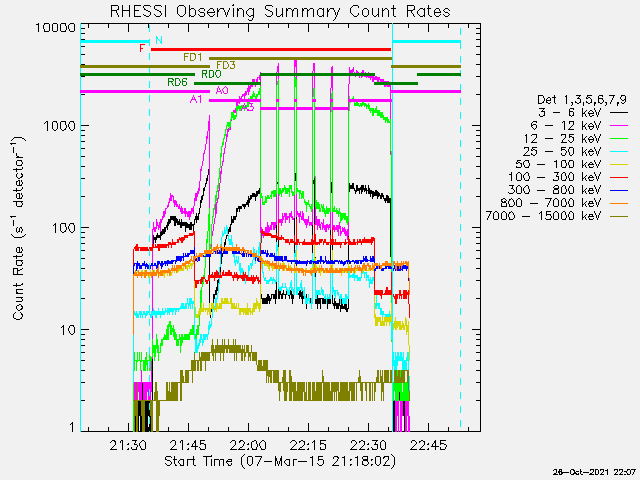Click the '21:30' x-axis tick label

[x=128, y=445]
